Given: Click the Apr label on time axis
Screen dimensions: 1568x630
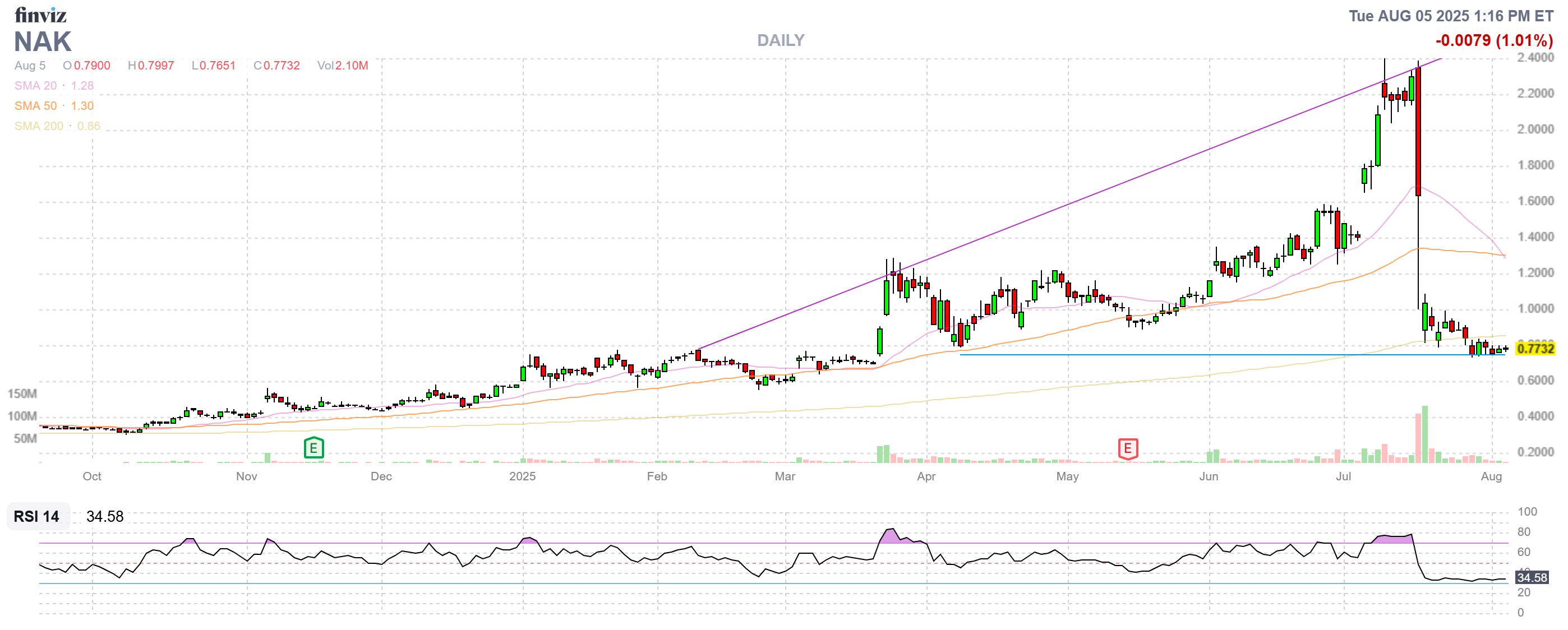Looking at the screenshot, I should point(926,476).
